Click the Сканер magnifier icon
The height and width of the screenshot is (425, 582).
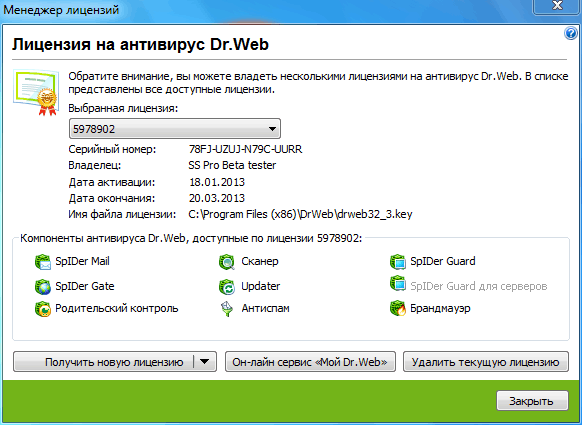coord(227,262)
